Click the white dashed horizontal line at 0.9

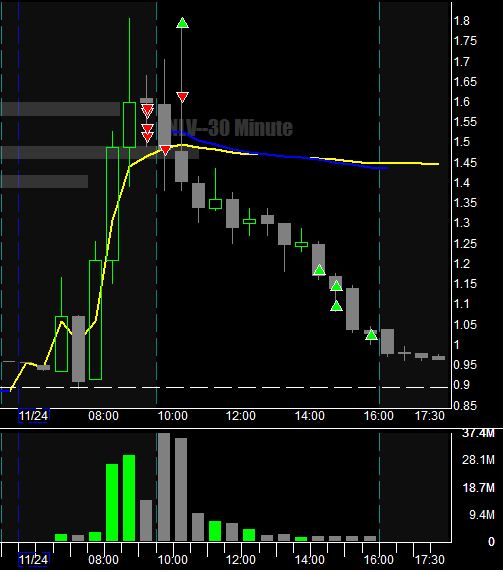(x=225, y=387)
